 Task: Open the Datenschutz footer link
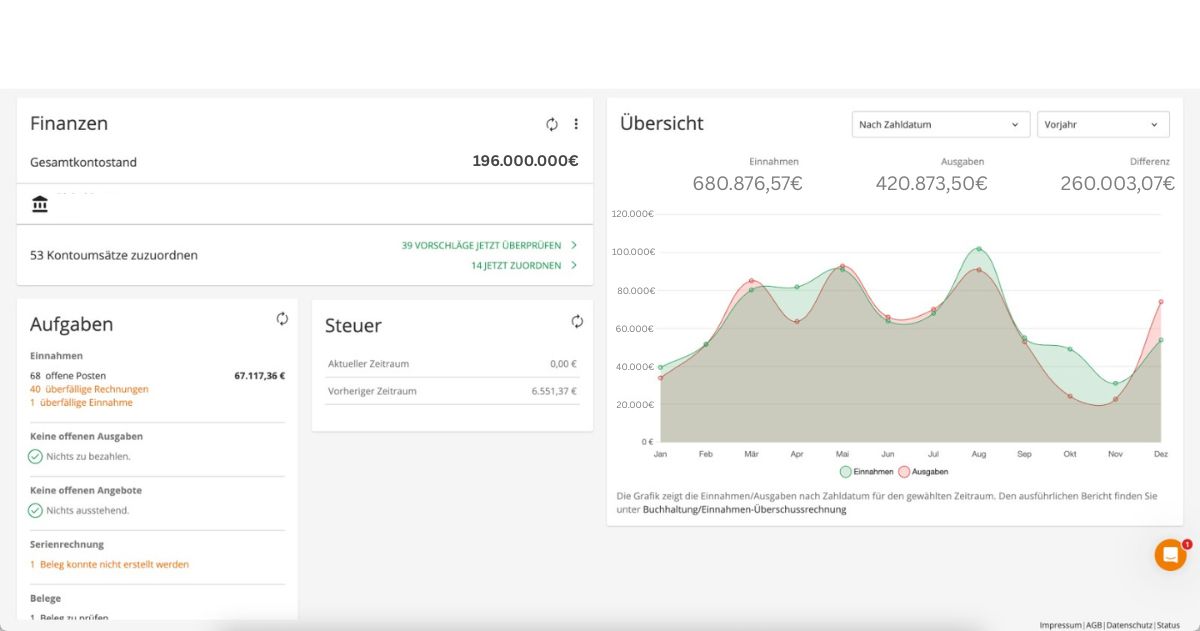(1129, 625)
